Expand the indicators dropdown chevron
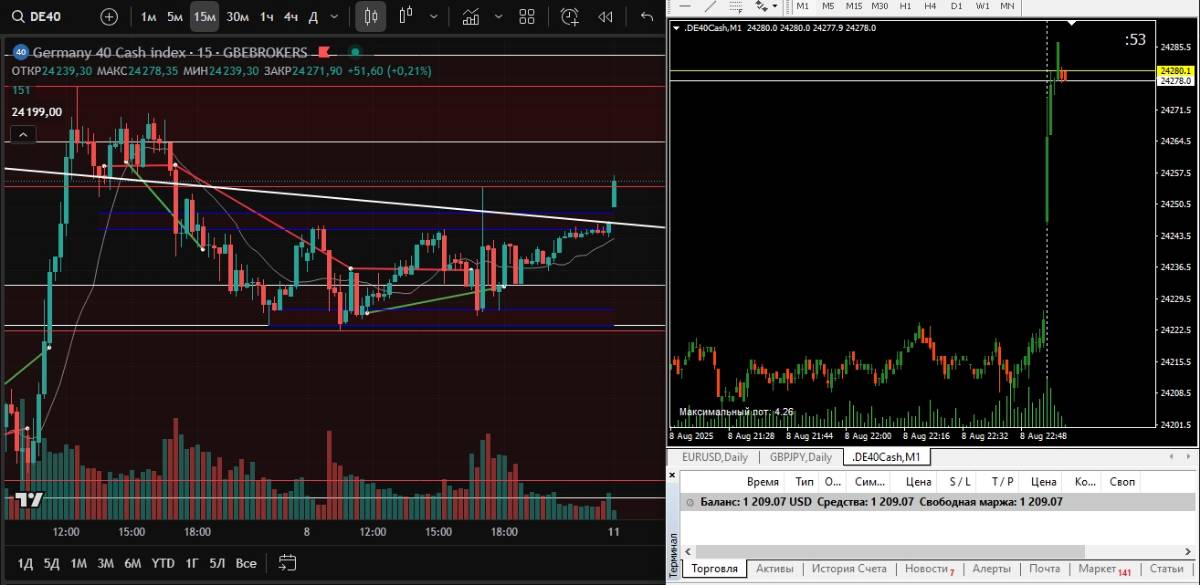This screenshot has height=585, width=1200. coord(497,17)
